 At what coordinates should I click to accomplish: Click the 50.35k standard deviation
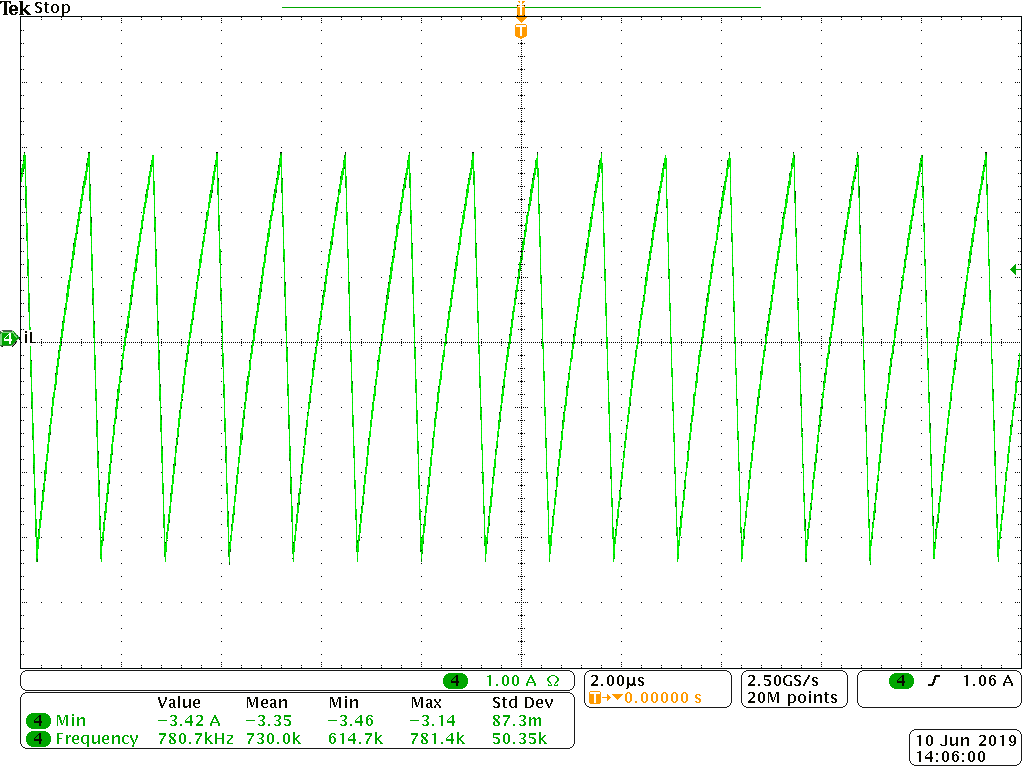[520, 739]
